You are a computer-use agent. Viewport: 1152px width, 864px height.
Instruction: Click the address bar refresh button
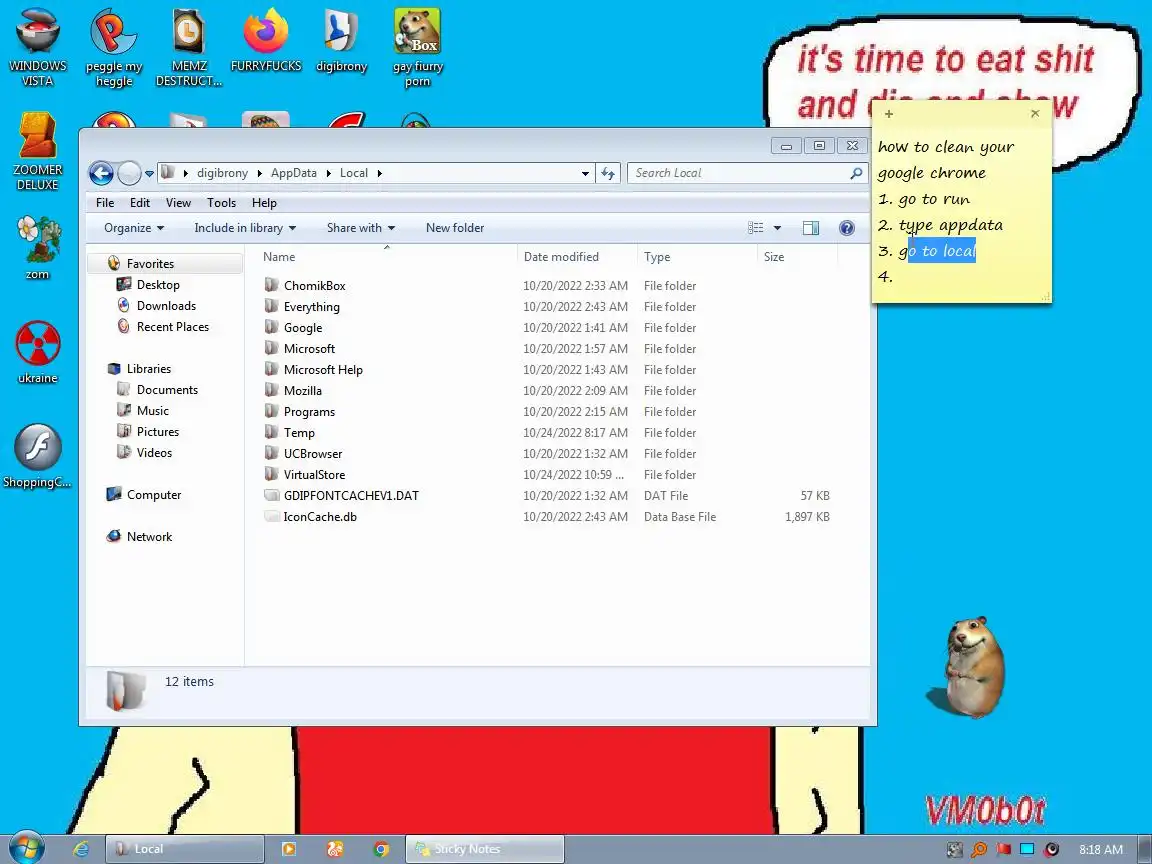point(608,173)
